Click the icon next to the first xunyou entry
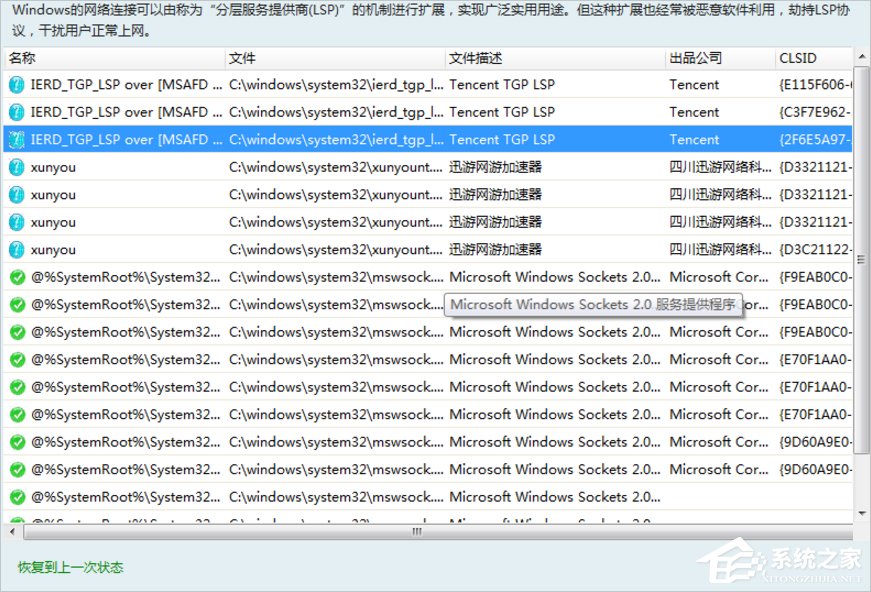 point(19,167)
